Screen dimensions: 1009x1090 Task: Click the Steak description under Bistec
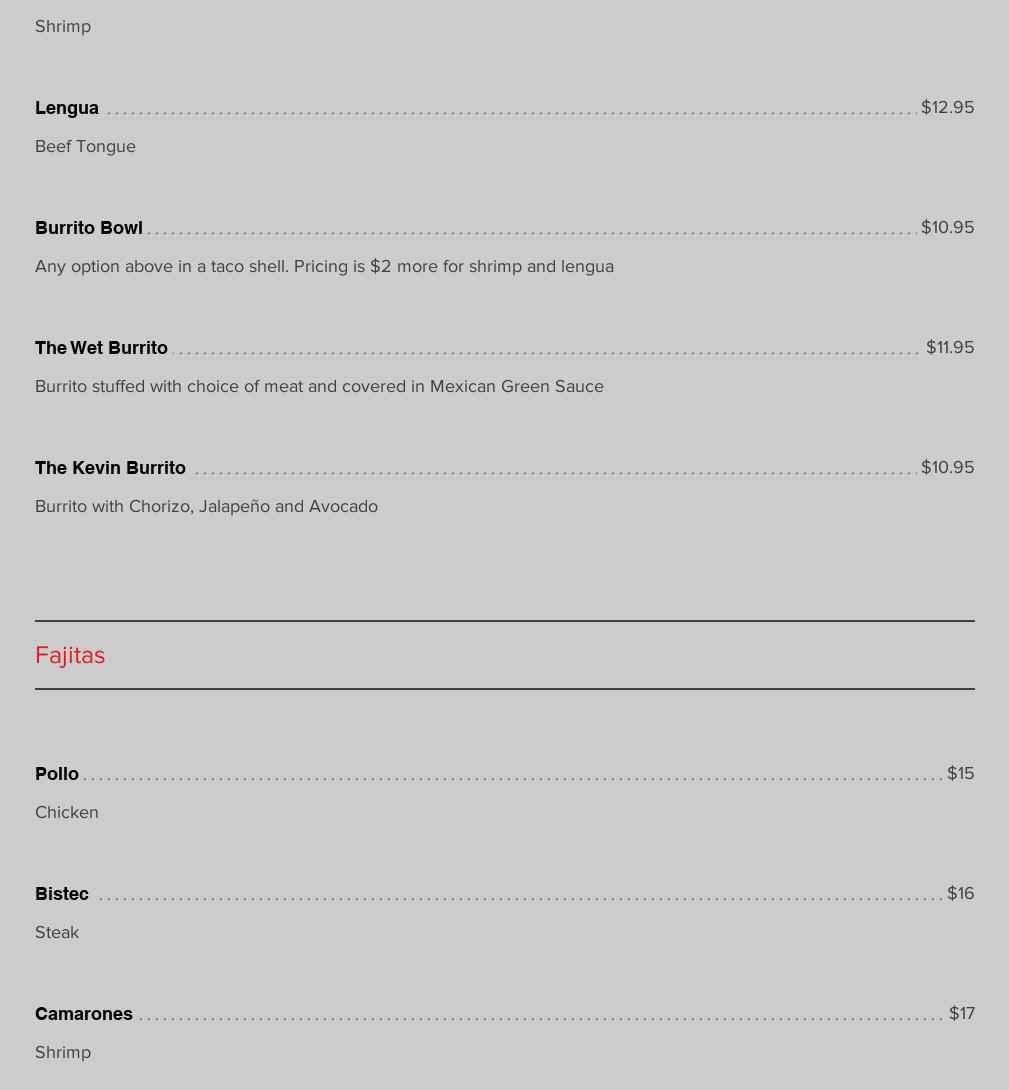tap(57, 932)
